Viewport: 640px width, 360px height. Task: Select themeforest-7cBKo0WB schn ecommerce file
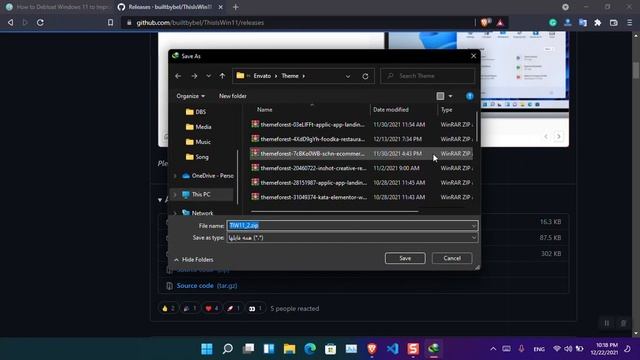tap(361, 153)
